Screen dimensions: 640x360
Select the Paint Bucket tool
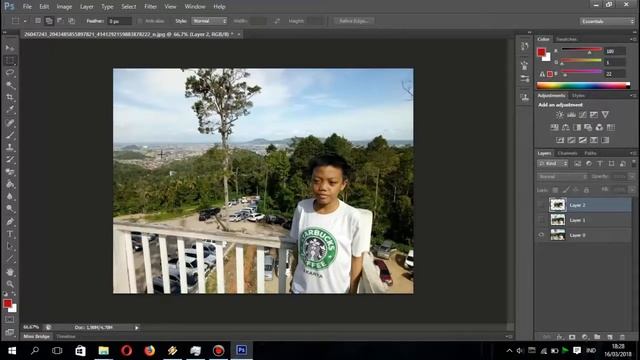point(10,184)
